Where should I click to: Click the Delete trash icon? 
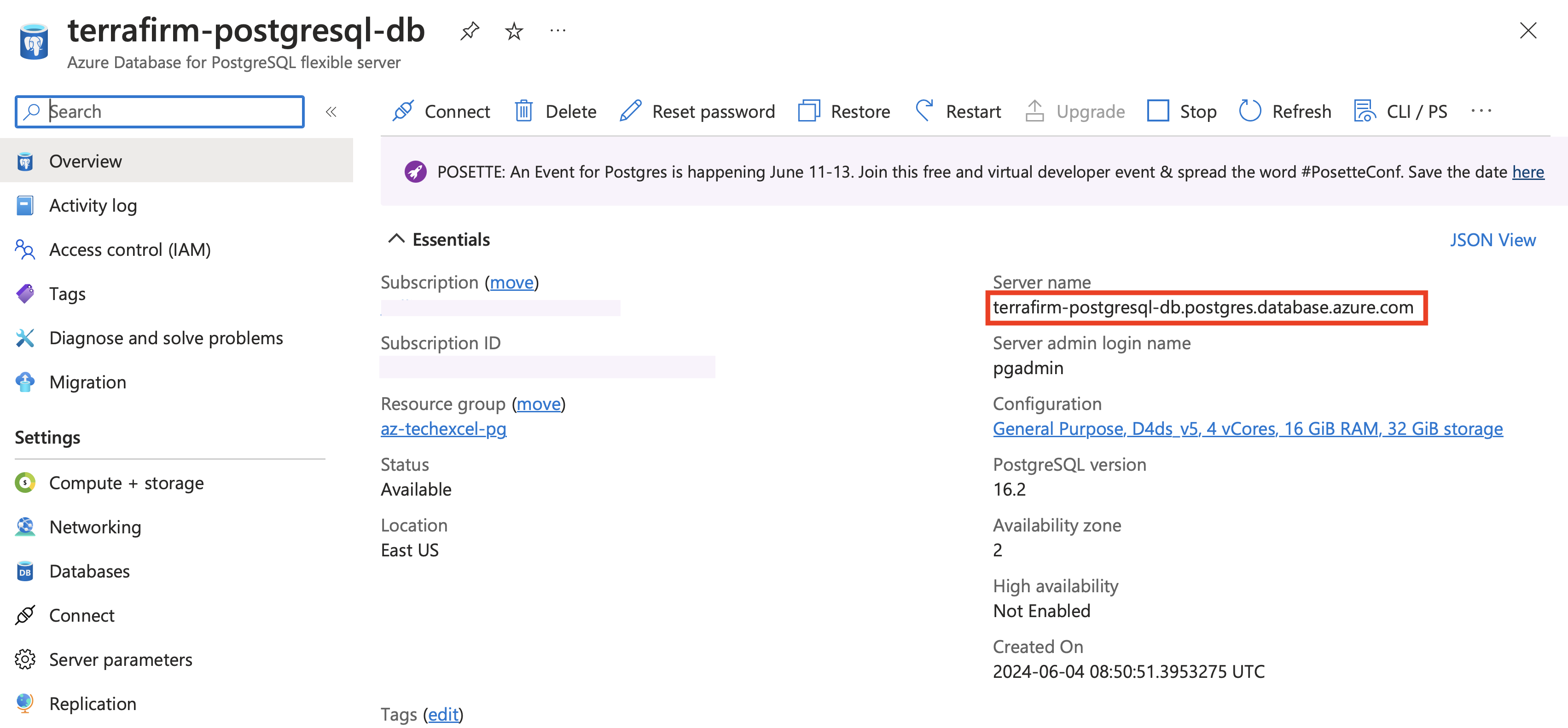[523, 111]
